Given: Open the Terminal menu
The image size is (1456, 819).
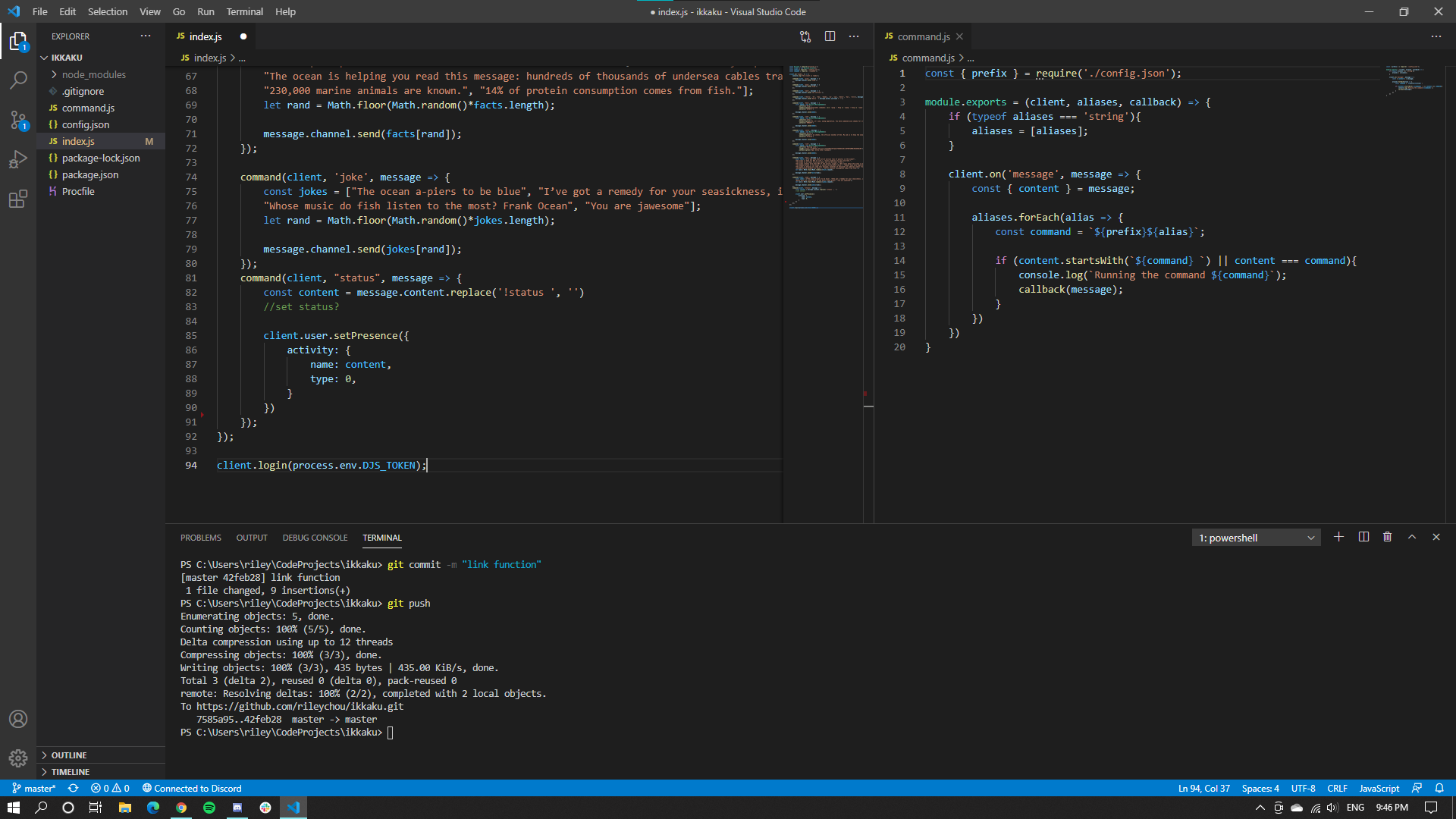Looking at the screenshot, I should click(x=244, y=11).
